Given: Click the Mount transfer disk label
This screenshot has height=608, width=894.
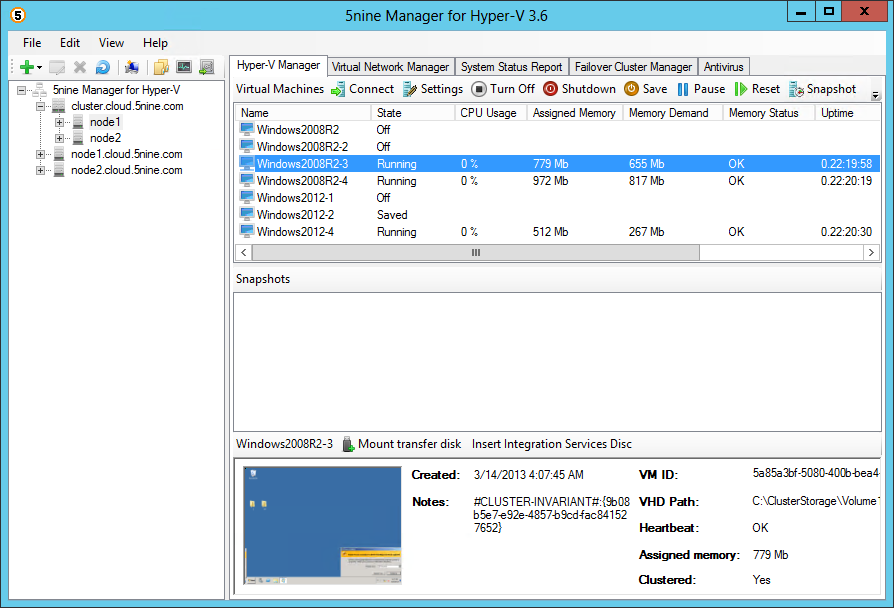Looking at the screenshot, I should click(409, 444).
